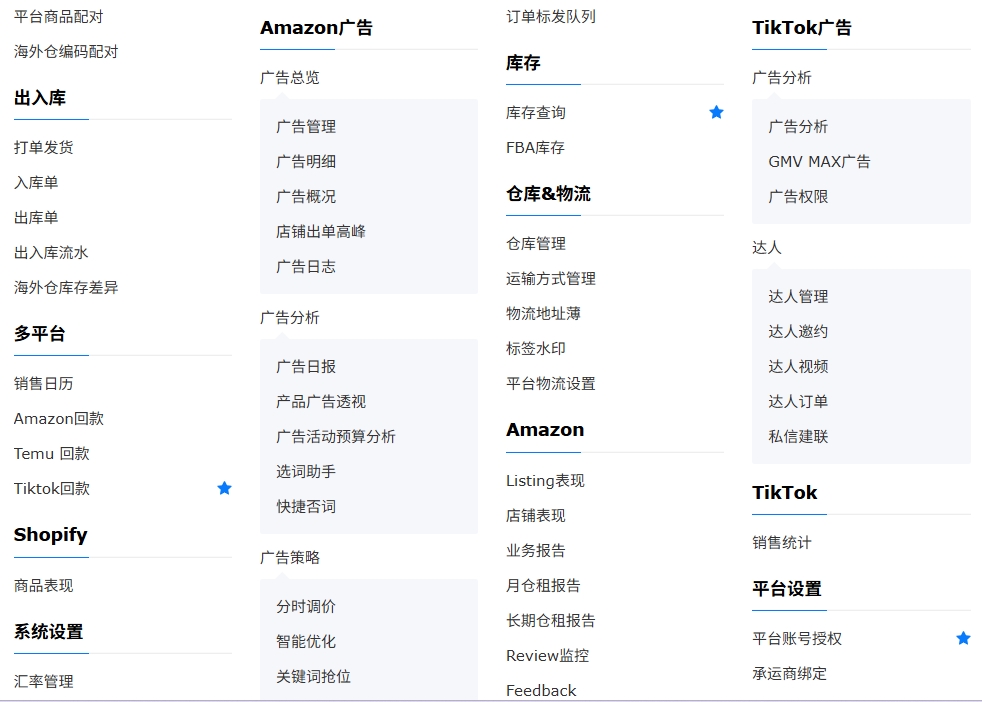Open 关键词抢位
This screenshot has height=702, width=982.
click(314, 676)
